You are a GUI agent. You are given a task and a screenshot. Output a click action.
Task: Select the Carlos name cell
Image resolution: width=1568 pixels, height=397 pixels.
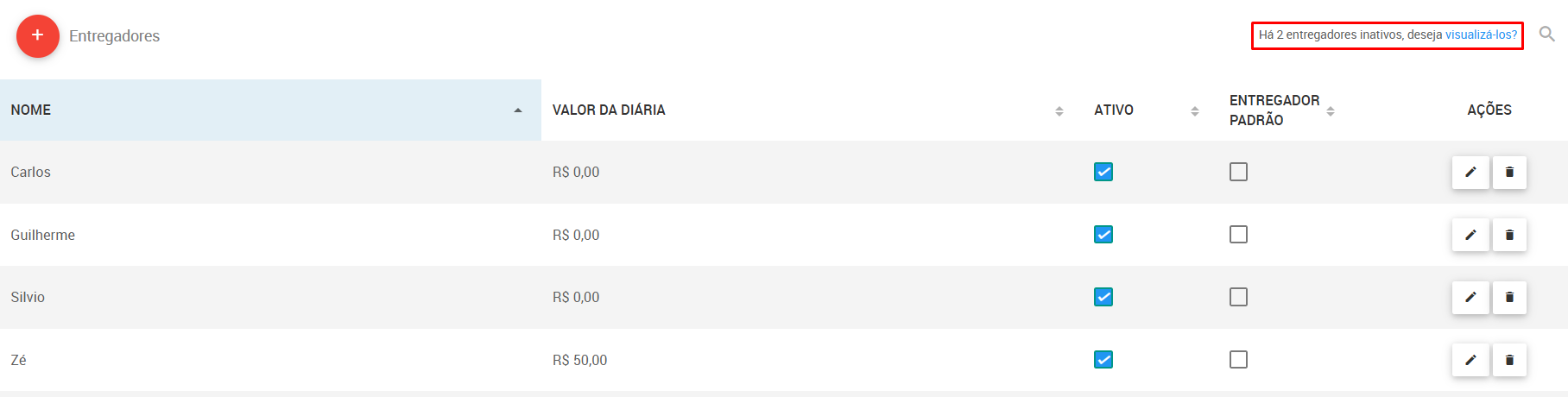270,172
